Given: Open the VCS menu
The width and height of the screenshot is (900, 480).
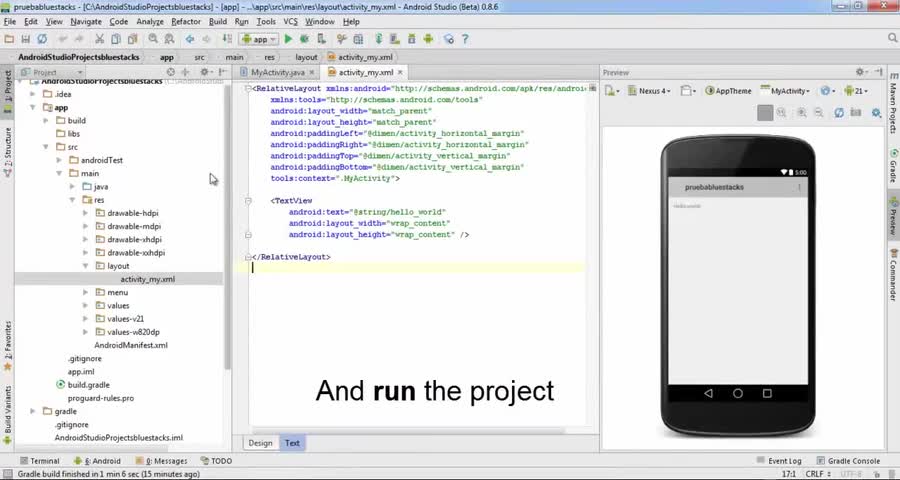Looking at the screenshot, I should click(290, 21).
